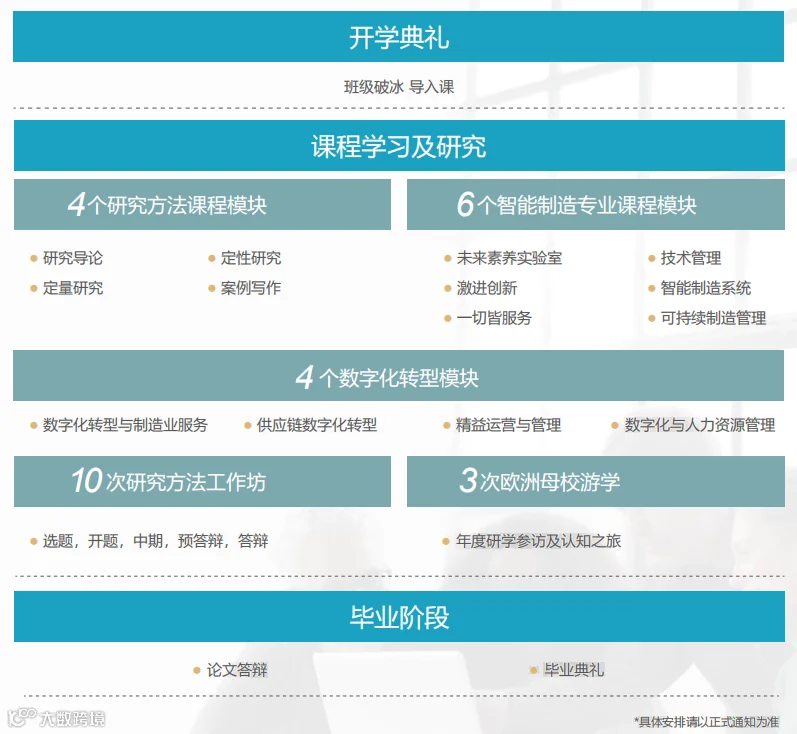Select the 毕业典礼 item
This screenshot has width=797, height=734.
[574, 670]
